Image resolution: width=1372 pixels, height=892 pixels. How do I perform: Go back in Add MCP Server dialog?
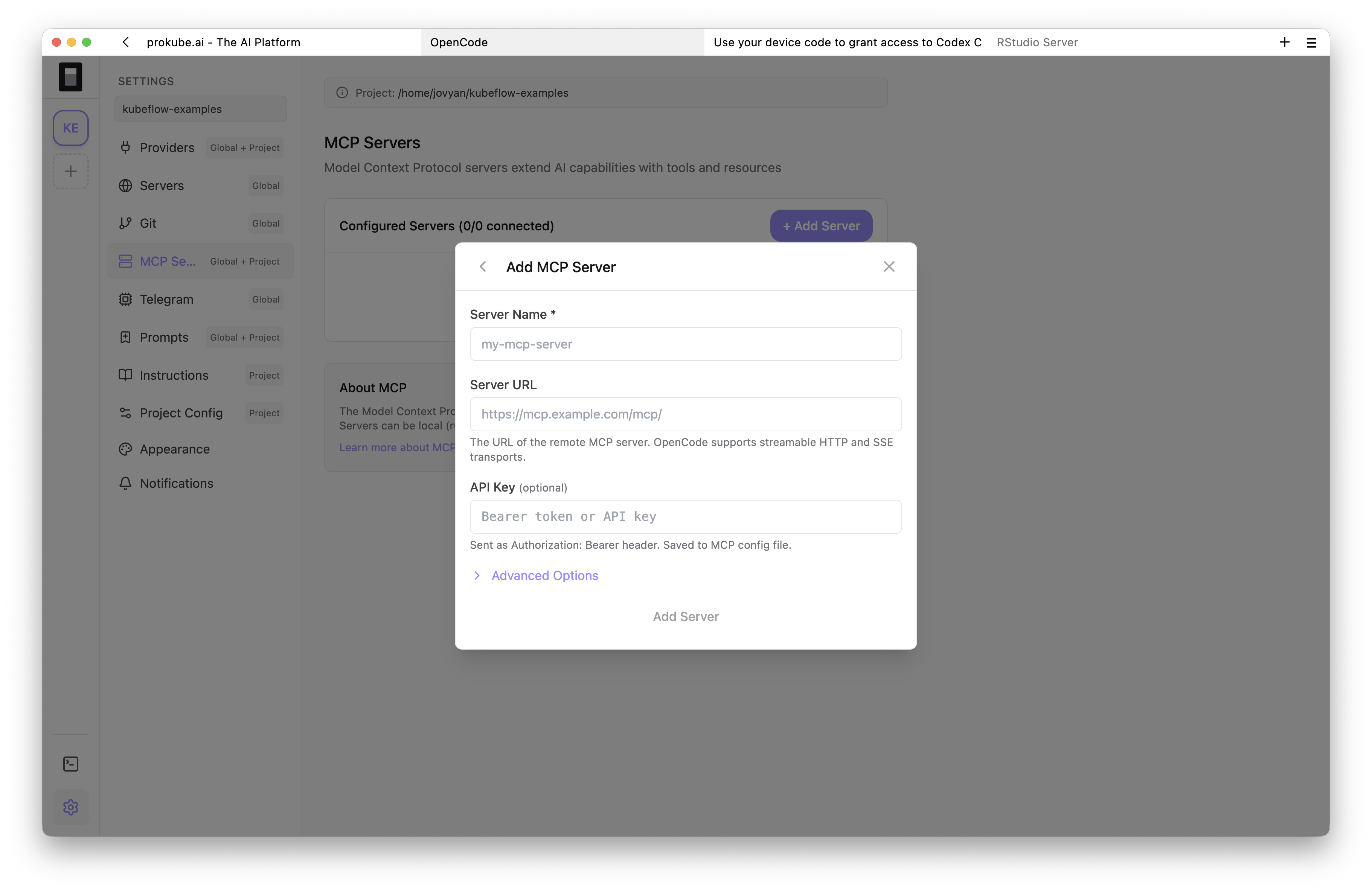pyautogui.click(x=483, y=267)
